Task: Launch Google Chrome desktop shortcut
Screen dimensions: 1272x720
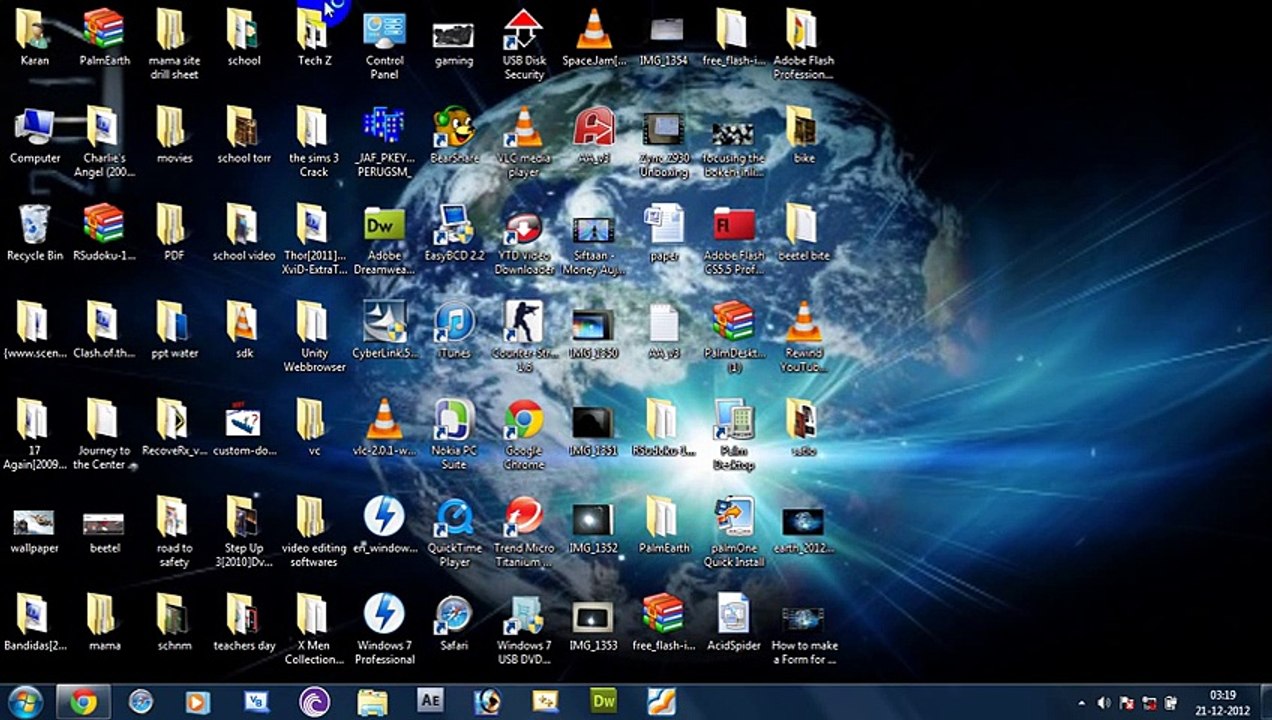Action: tap(523, 435)
